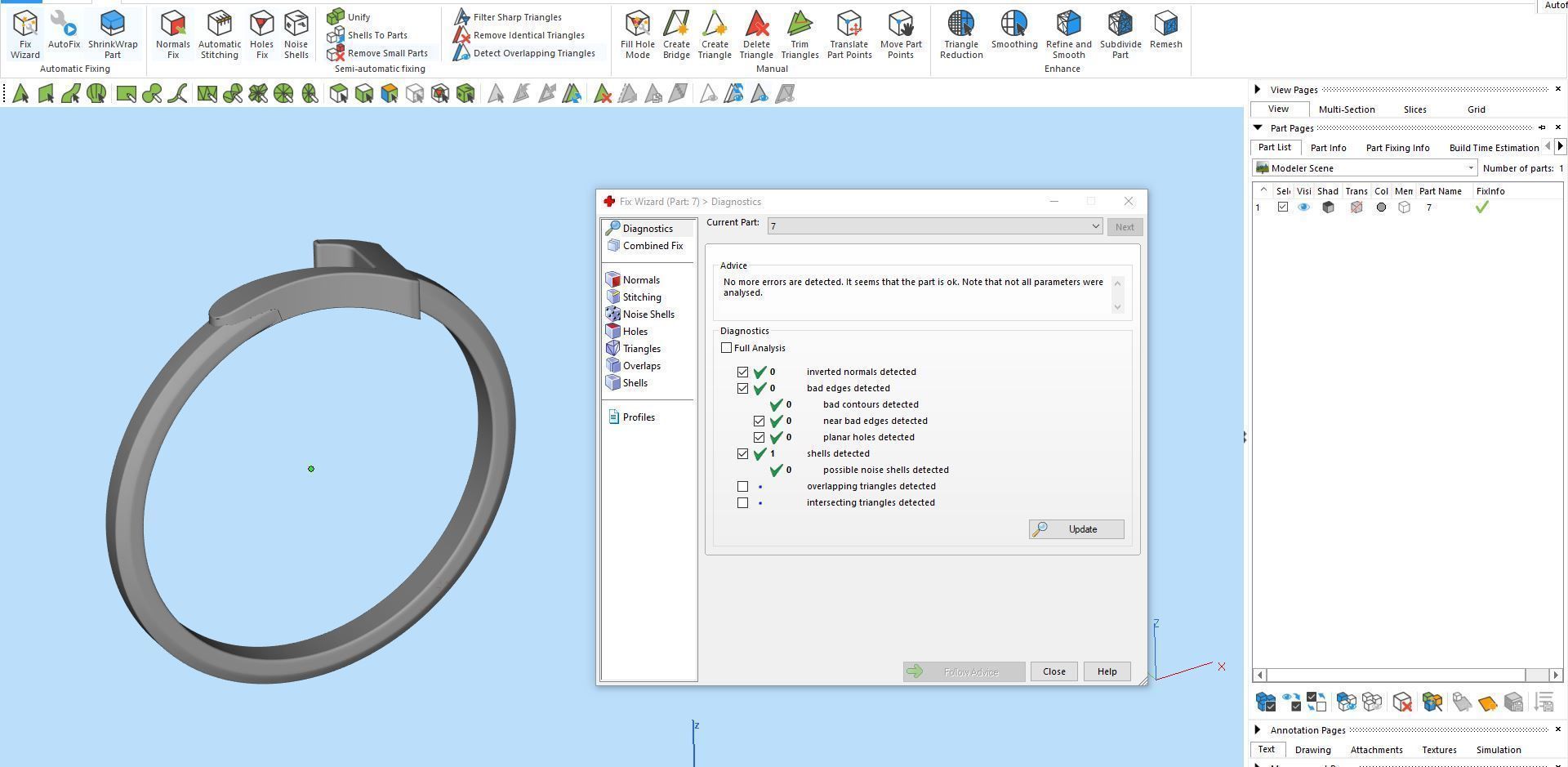
Task: Apply Normals Fix
Action: pyautogui.click(x=172, y=34)
